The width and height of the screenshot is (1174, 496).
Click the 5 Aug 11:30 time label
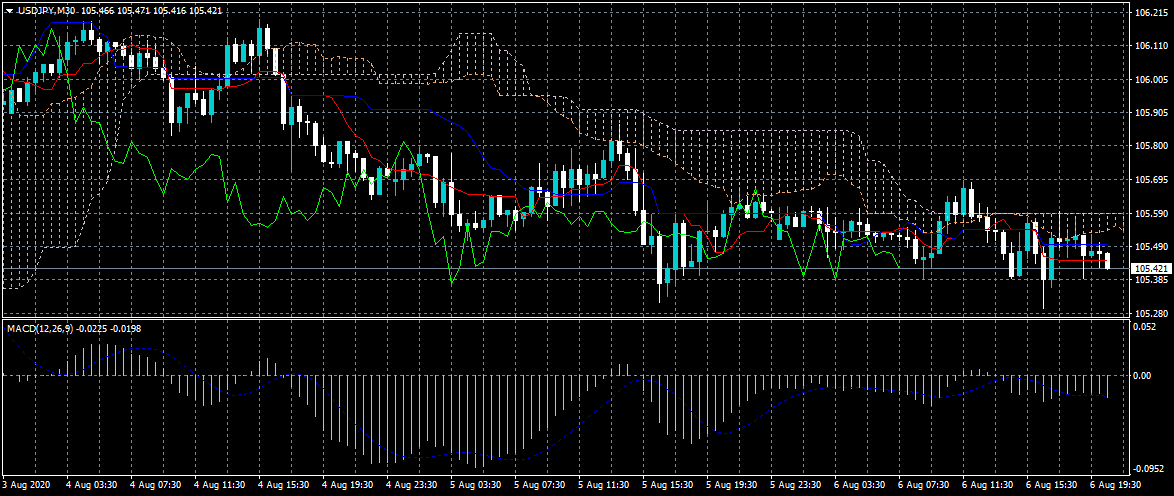tap(602, 485)
